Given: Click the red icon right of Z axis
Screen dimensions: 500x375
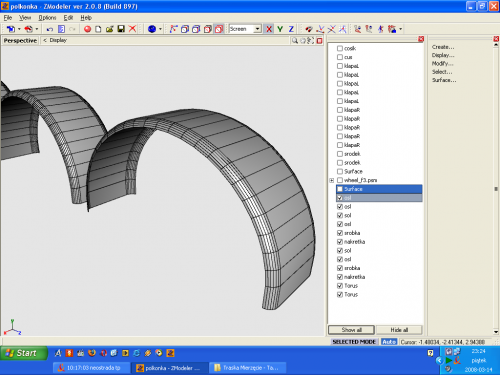Looking at the screenshot, I should [x=309, y=29].
